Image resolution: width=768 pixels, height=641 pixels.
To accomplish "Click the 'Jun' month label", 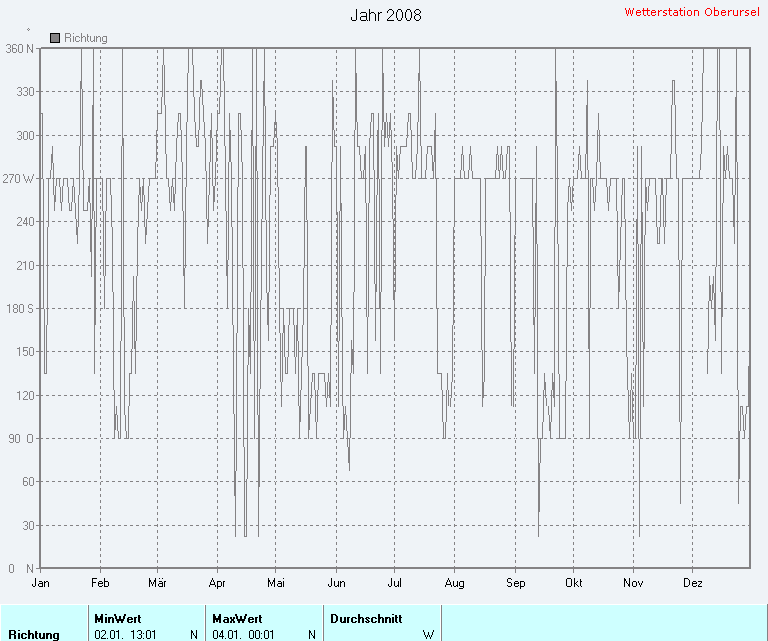I will pos(336,583).
